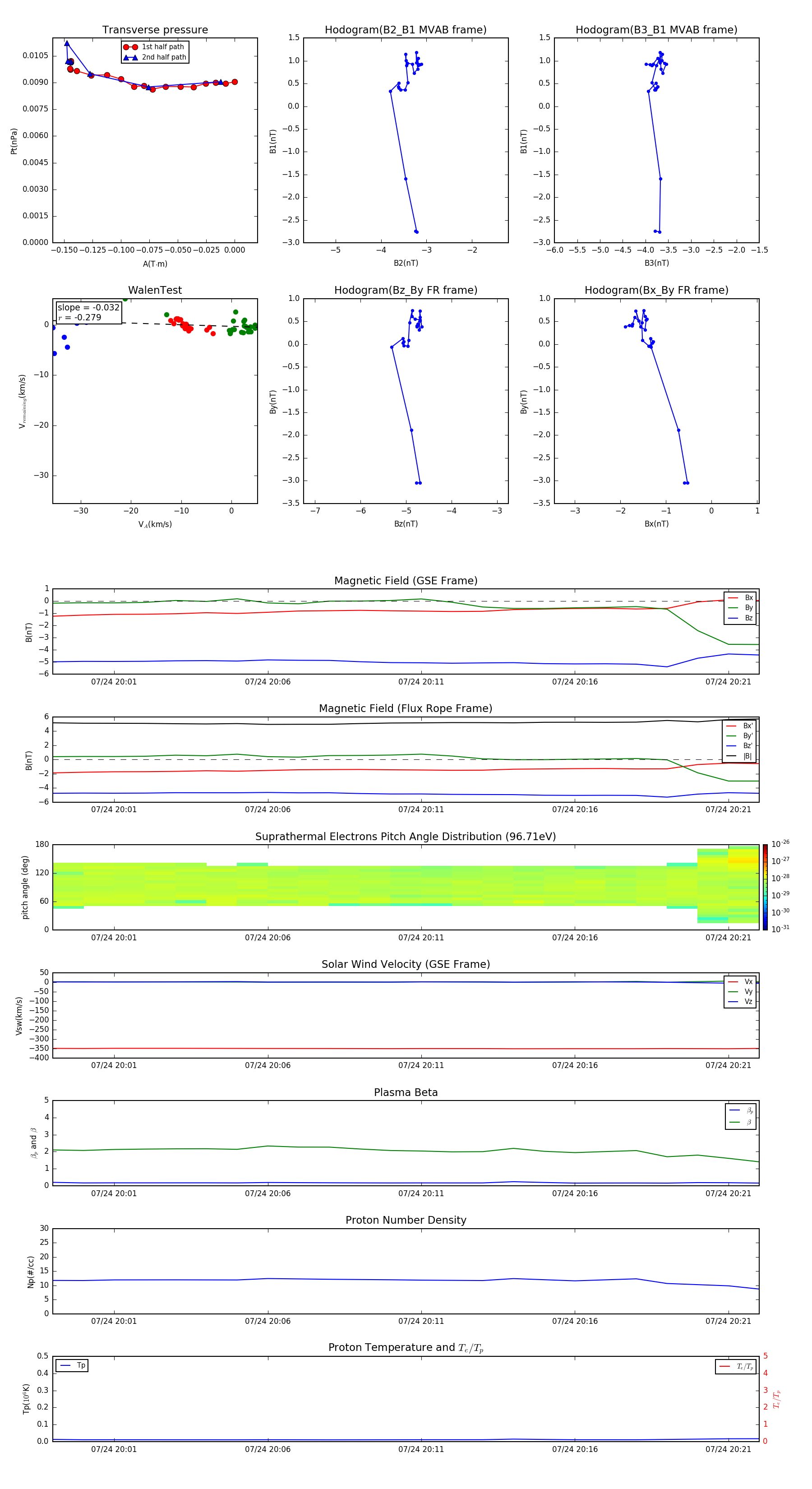The image size is (812, 1489).
Task: Click the "Magnetic Field (Flux Rope Frame)" title
Action: point(406,709)
